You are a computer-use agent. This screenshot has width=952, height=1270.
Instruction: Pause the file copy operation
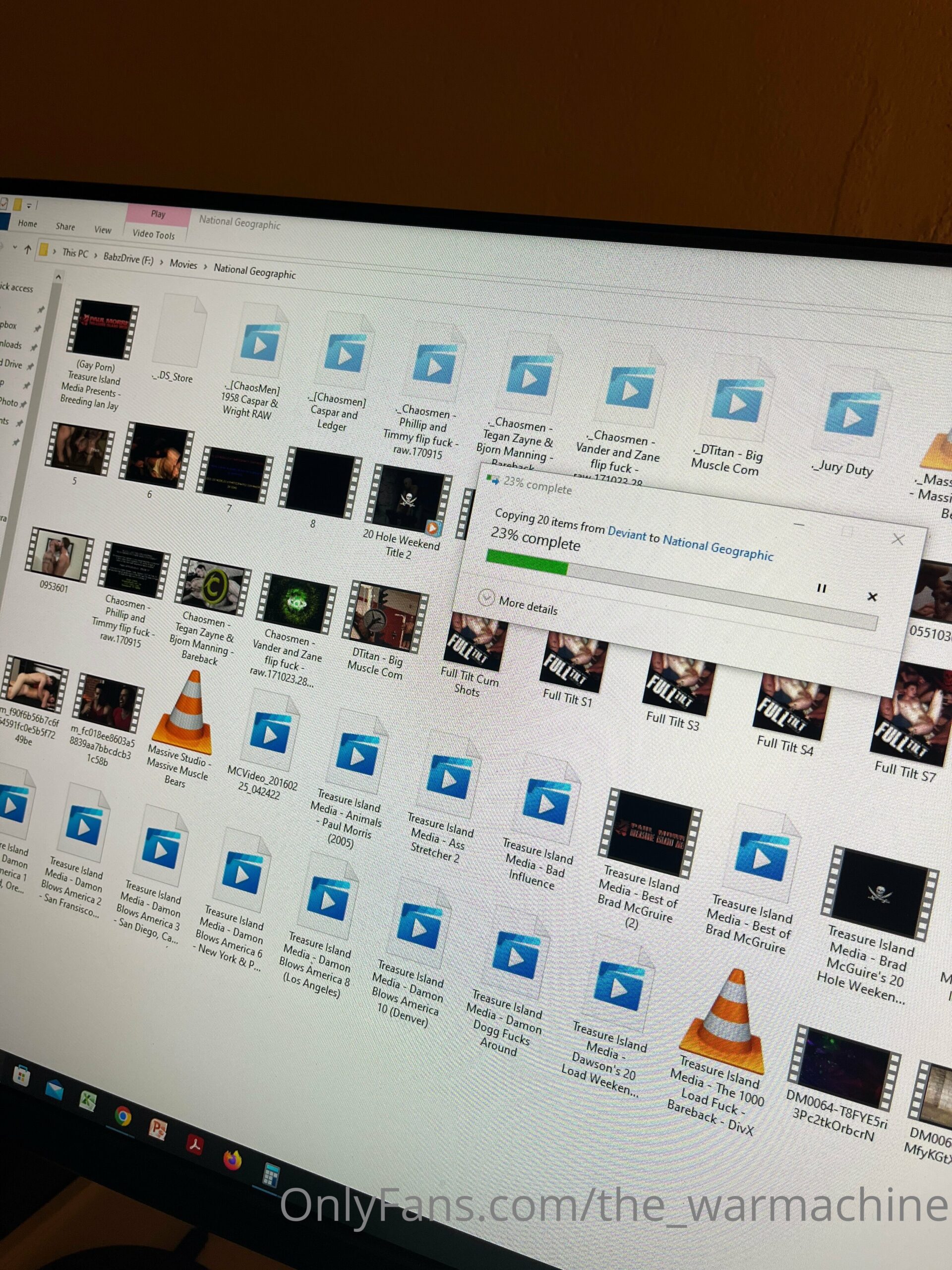pos(821,588)
